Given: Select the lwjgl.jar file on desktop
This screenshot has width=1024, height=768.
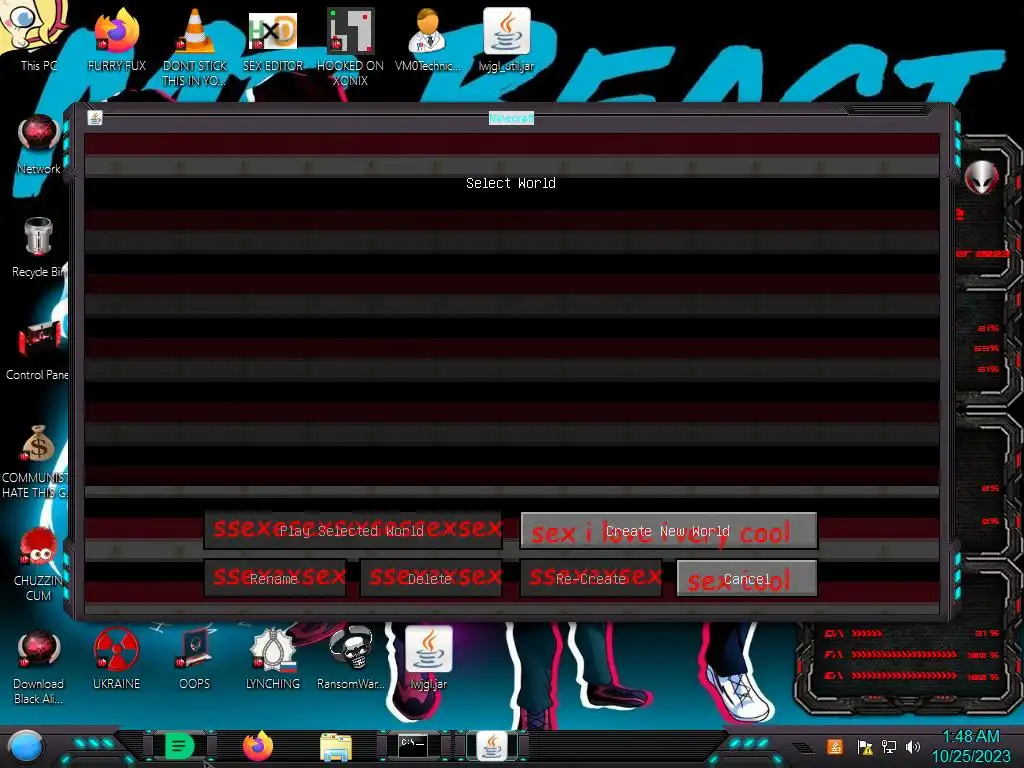Looking at the screenshot, I should (x=428, y=660).
